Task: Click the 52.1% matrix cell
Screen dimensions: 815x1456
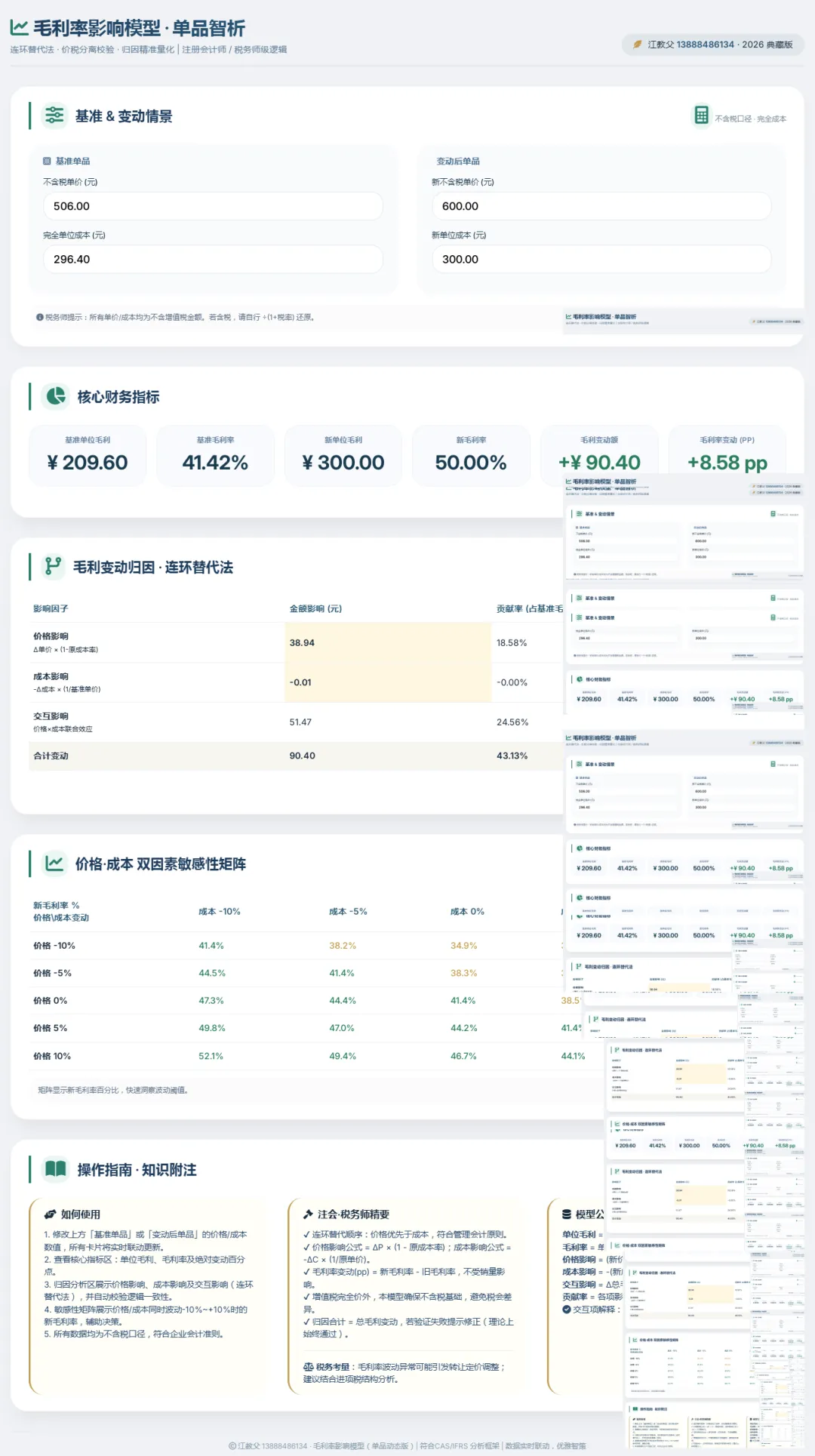Action: pyautogui.click(x=211, y=1056)
